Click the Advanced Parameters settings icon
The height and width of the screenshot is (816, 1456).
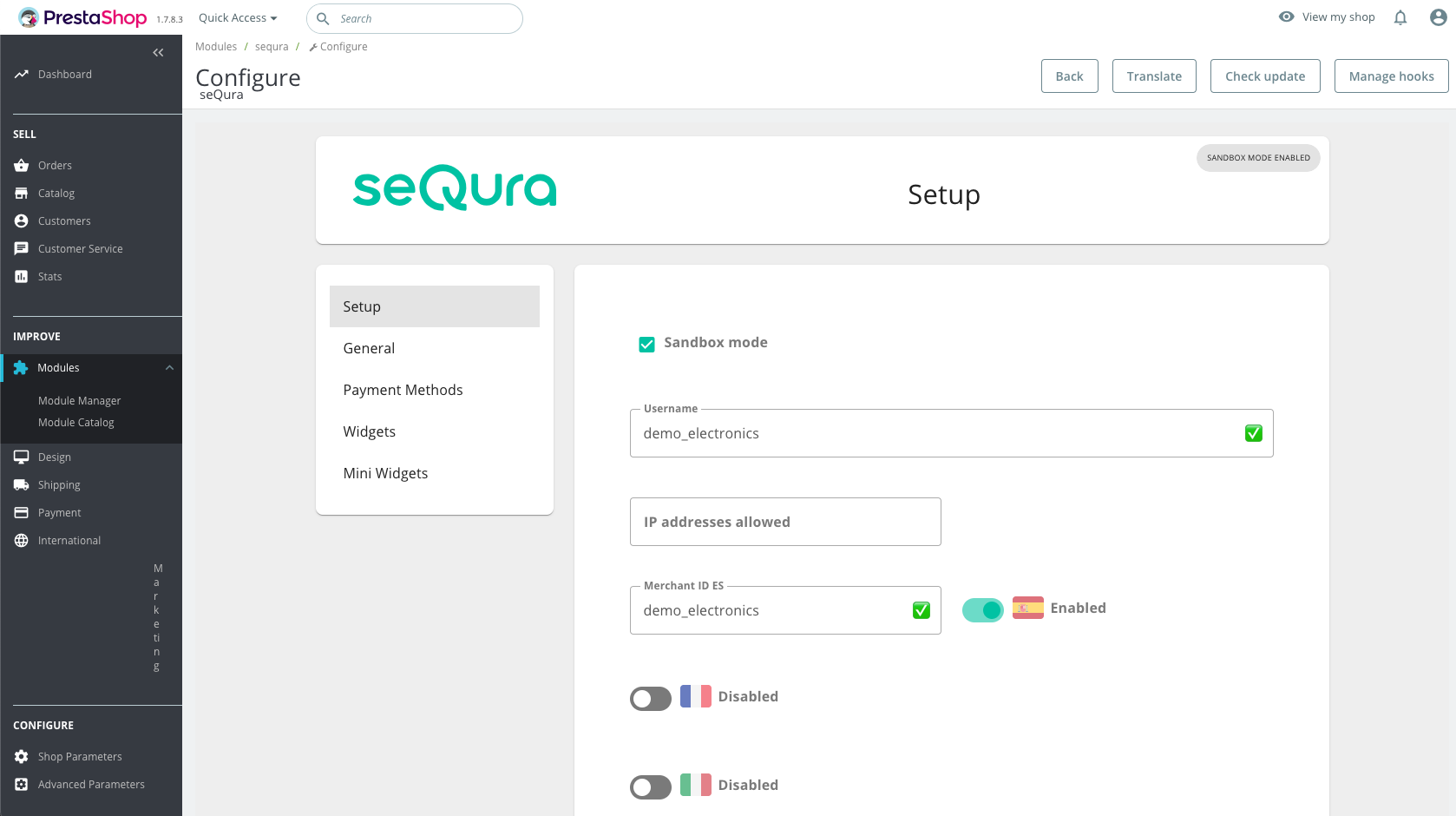pos(22,784)
